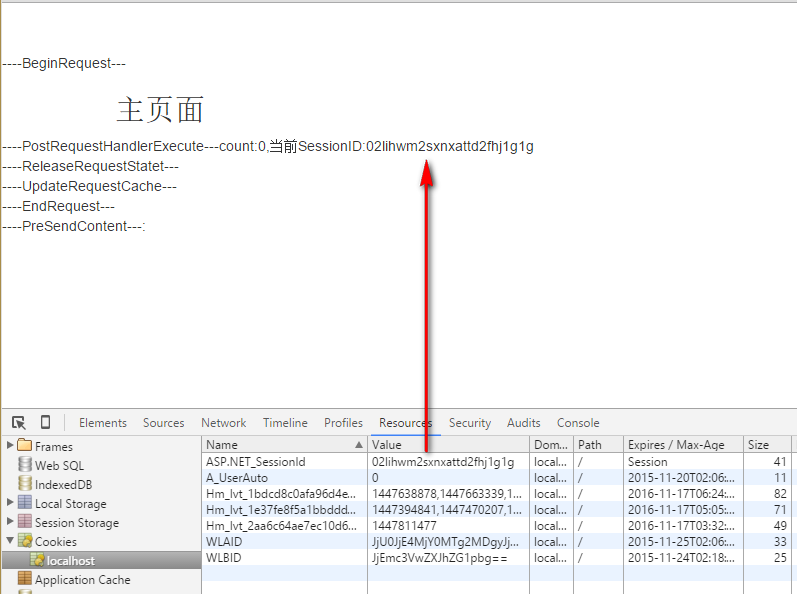
Task: Click the ----UpdateRequestCache--- line
Action: tap(89, 186)
